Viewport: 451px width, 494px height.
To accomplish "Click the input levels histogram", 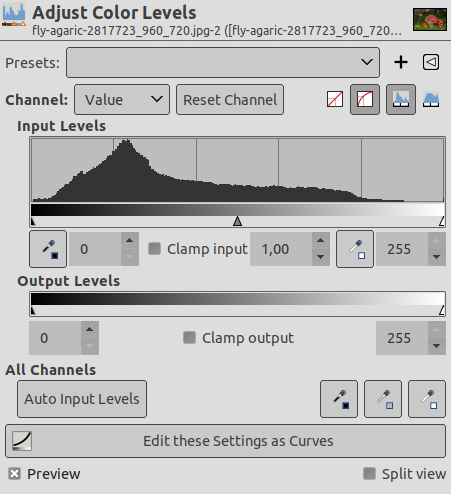I will 237,170.
